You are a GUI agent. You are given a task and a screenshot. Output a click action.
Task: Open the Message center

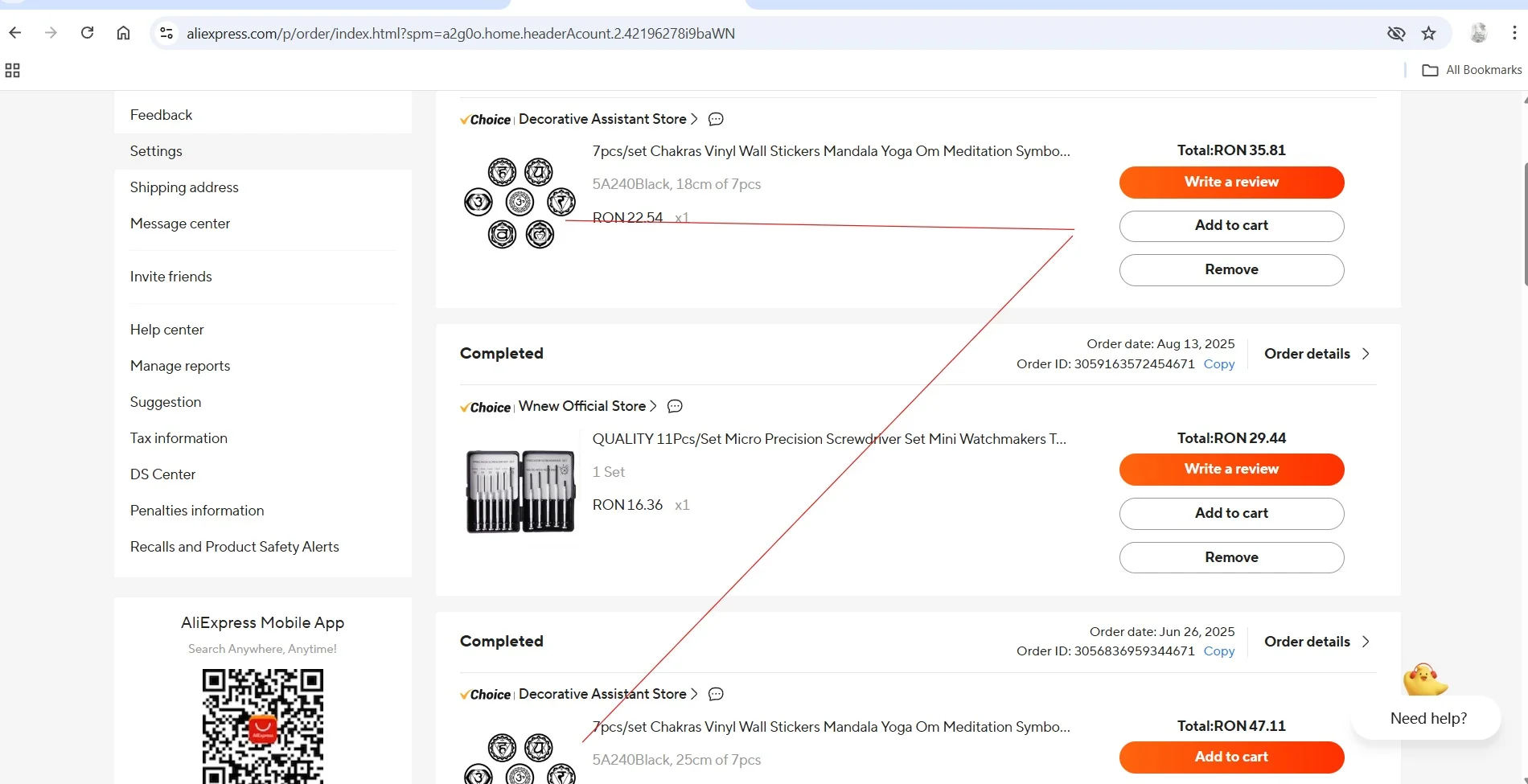coord(180,224)
